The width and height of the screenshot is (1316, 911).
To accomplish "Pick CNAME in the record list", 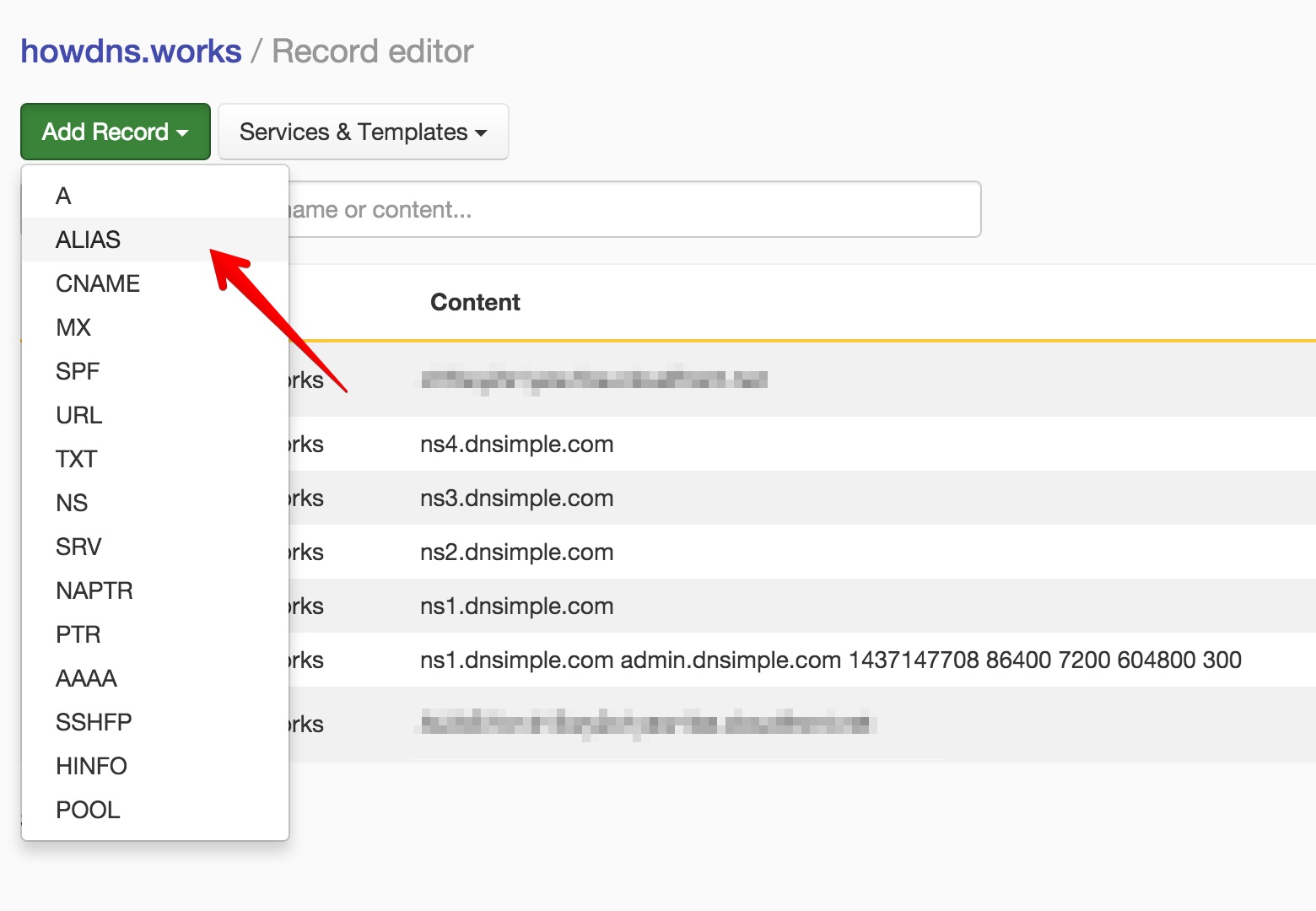I will click(x=98, y=283).
